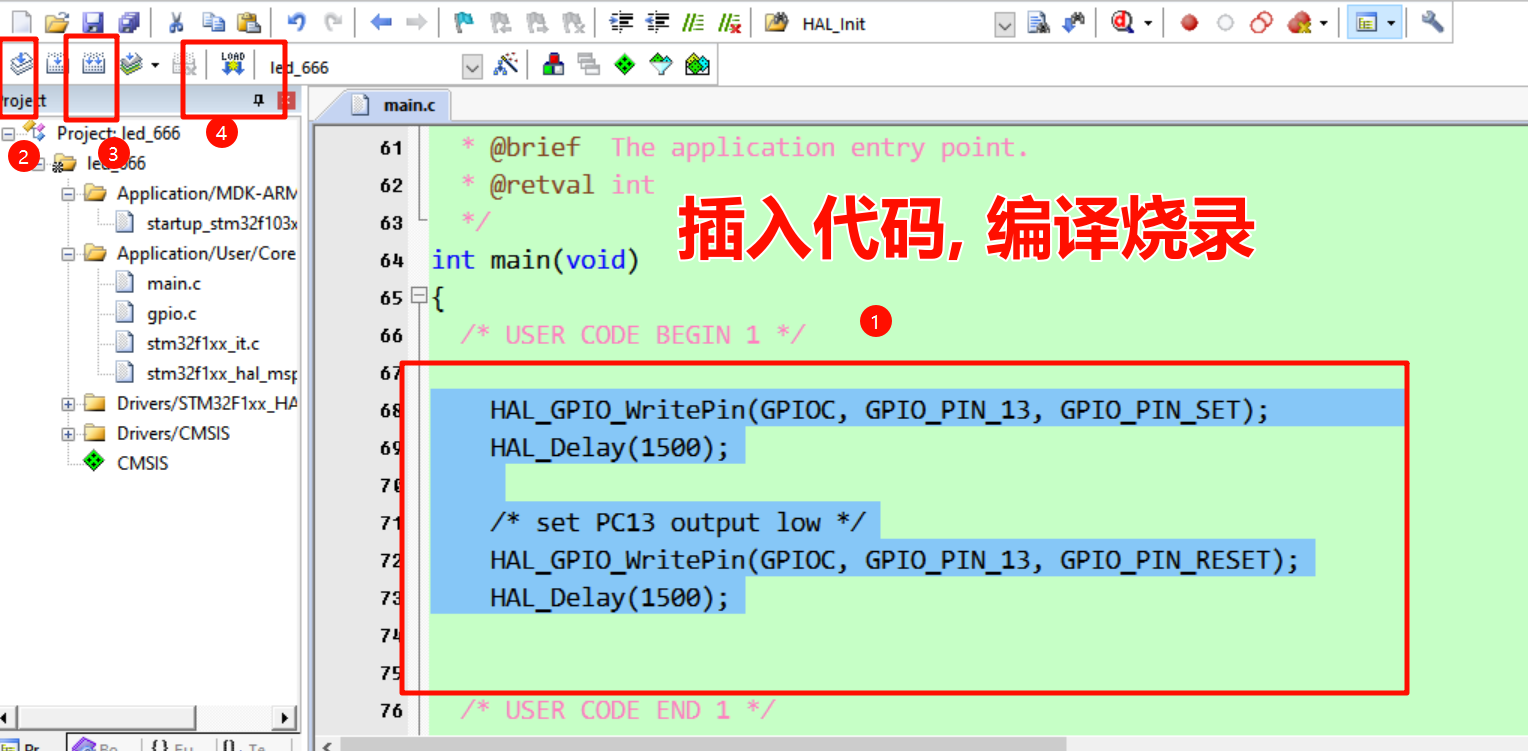This screenshot has width=1528, height=751.
Task: Open Manage Project Items
Action: pos(553,66)
